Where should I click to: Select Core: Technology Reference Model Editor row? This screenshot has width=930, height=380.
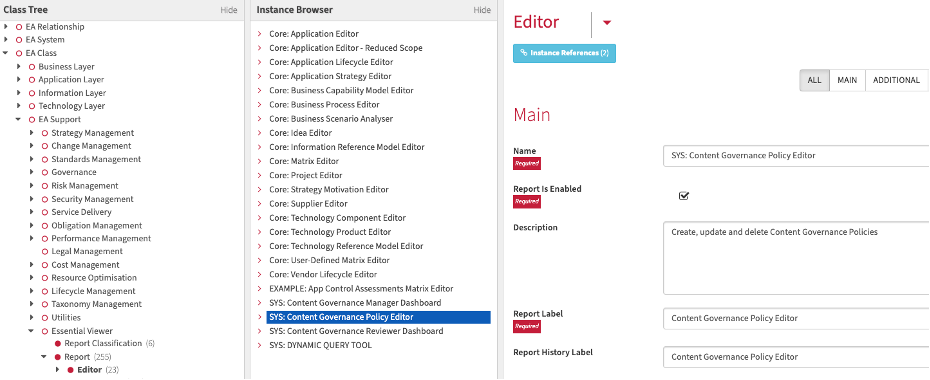point(346,246)
